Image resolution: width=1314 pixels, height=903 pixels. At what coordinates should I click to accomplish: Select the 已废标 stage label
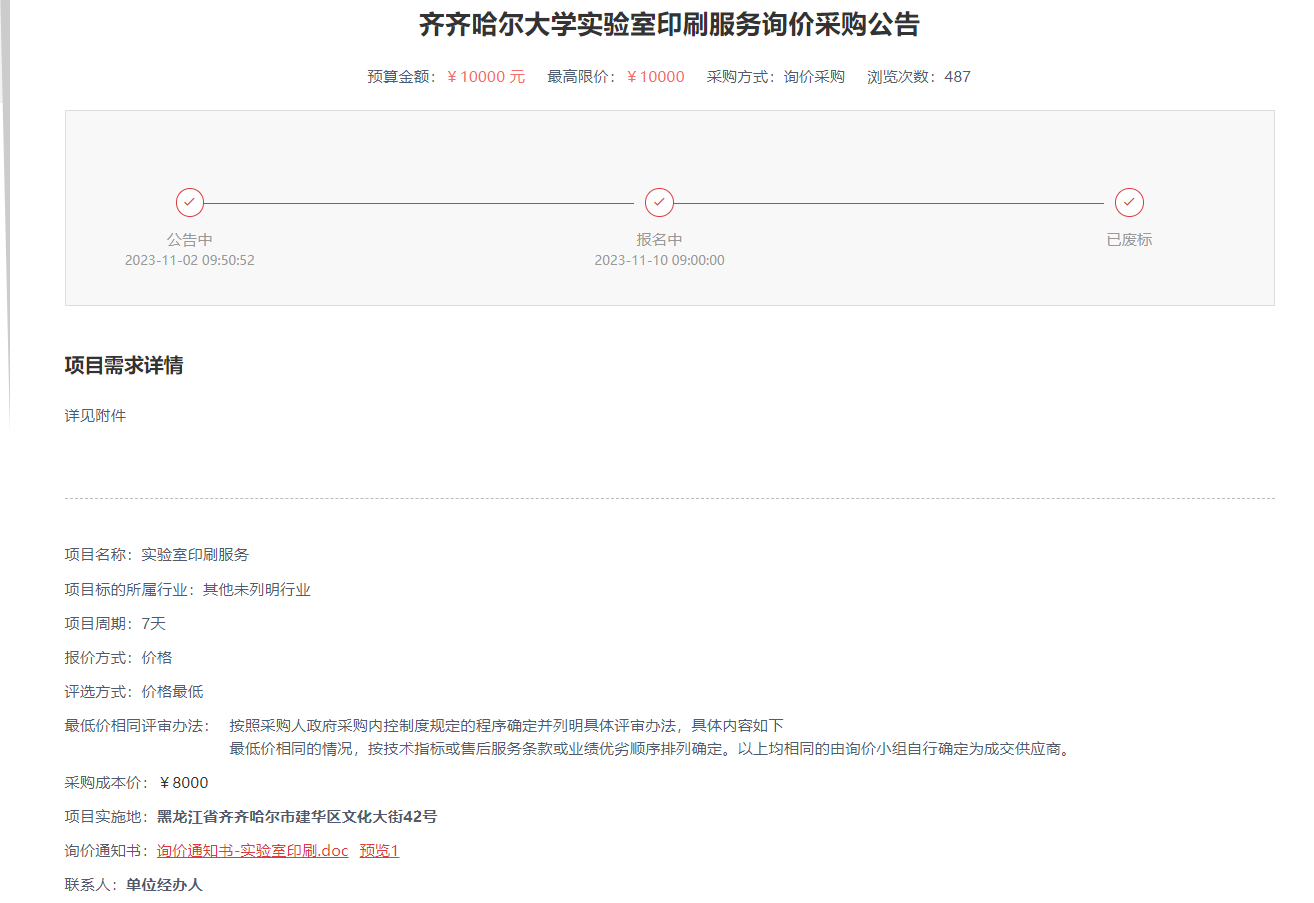pyautogui.click(x=1129, y=240)
